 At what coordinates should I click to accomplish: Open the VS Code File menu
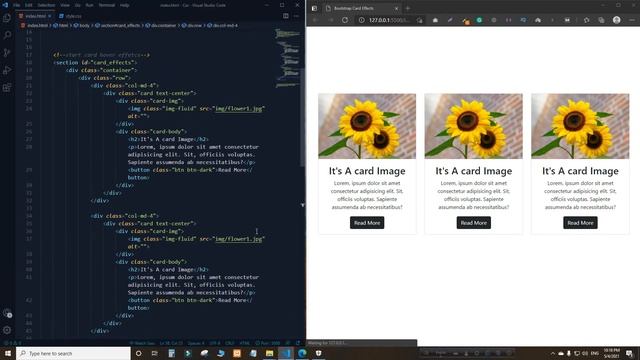click(17, 5)
